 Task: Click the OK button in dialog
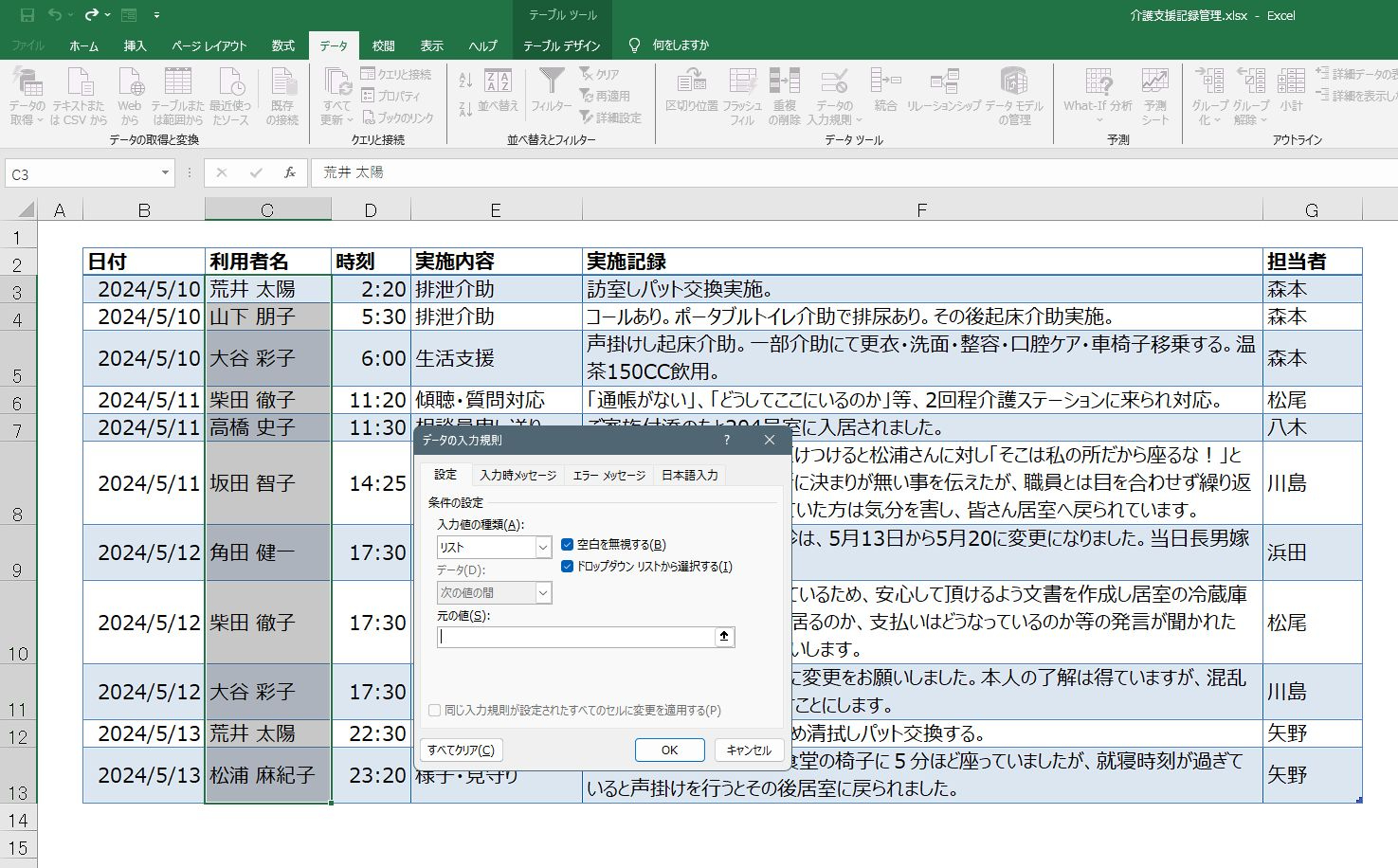669,750
